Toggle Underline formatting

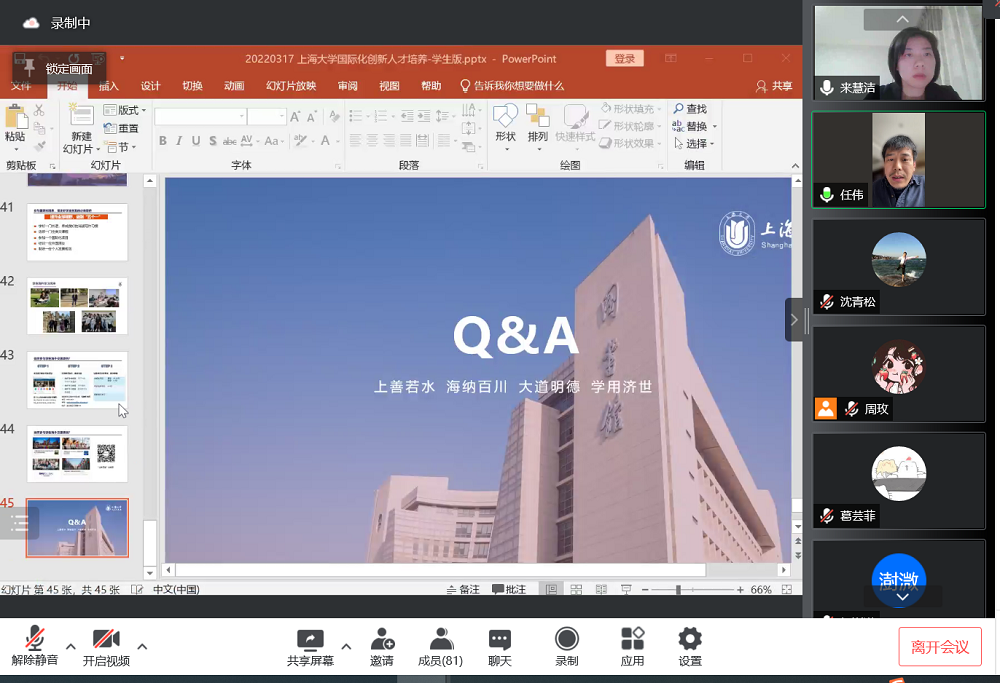[196, 141]
